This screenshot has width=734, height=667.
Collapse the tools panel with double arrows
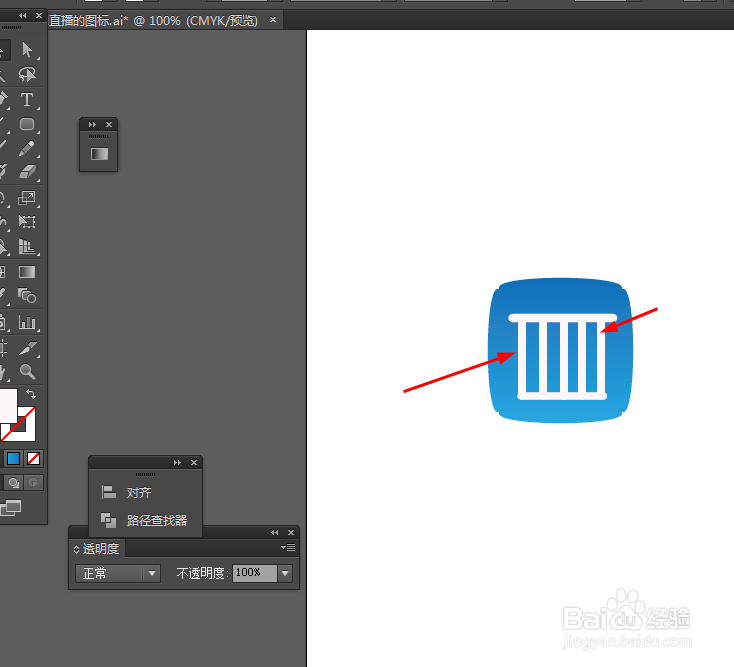22,15
